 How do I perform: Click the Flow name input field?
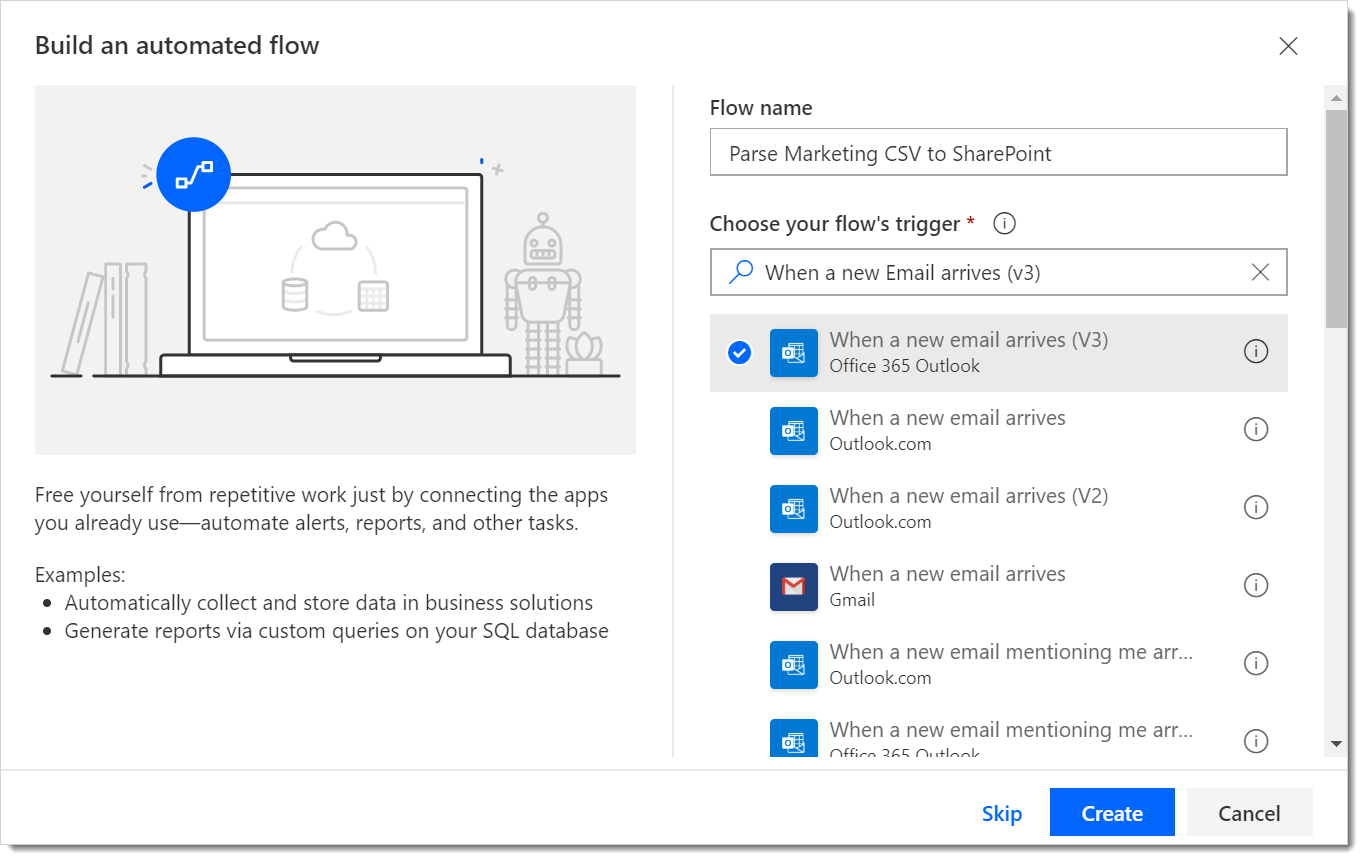click(x=998, y=153)
